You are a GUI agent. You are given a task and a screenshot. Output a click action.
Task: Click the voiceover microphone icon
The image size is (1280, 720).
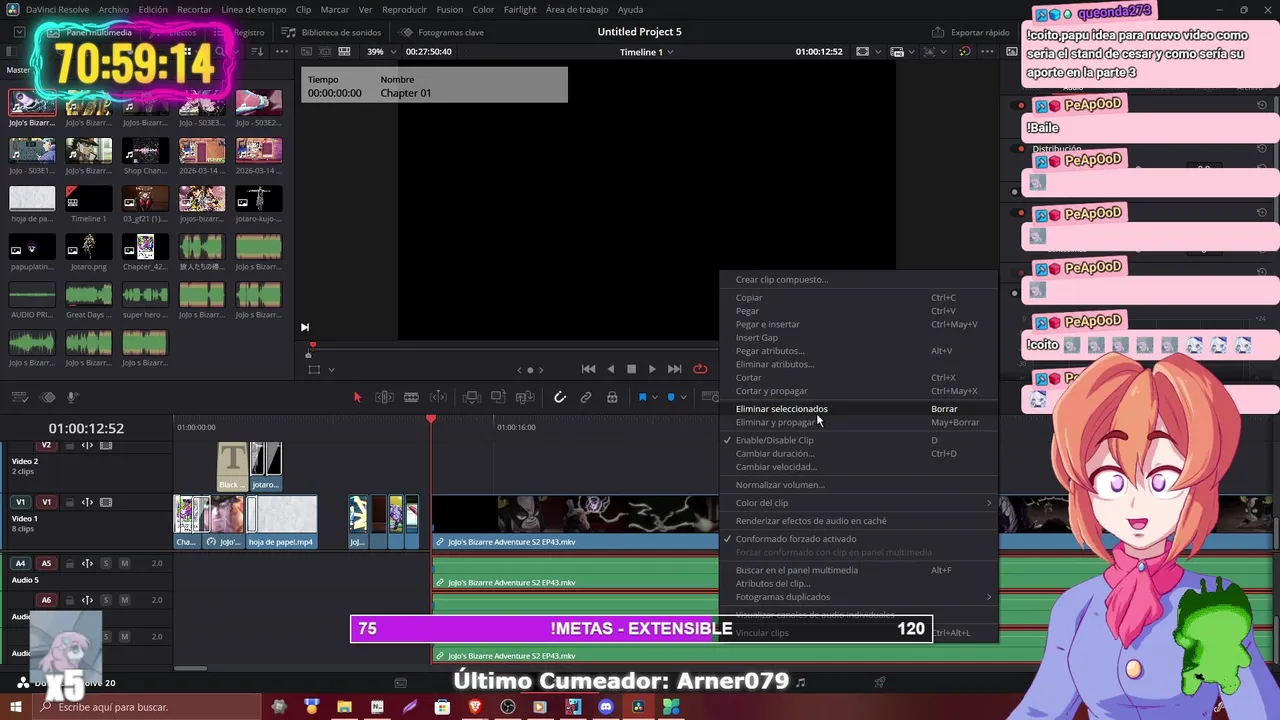tap(71, 397)
